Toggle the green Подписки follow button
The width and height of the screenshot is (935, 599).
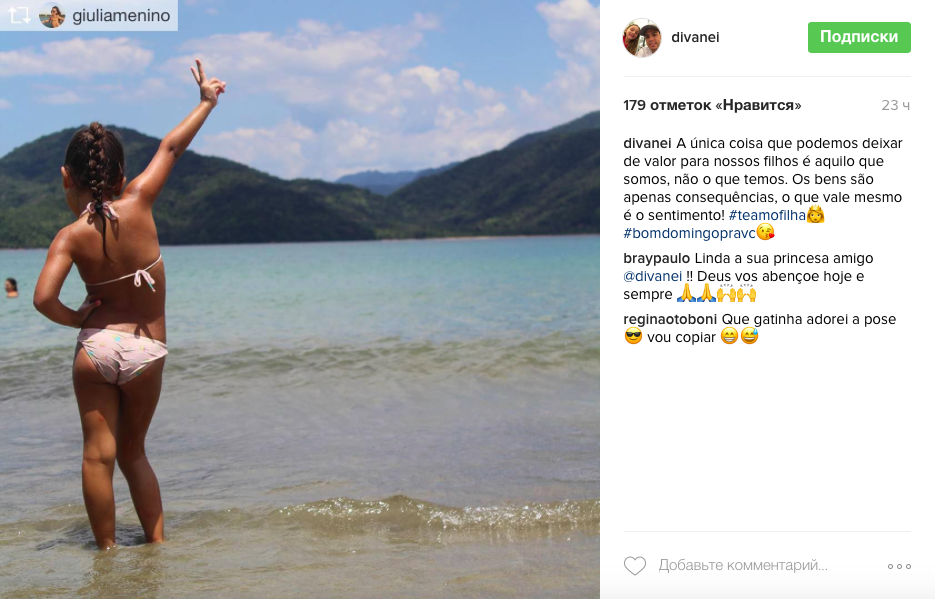(x=859, y=37)
